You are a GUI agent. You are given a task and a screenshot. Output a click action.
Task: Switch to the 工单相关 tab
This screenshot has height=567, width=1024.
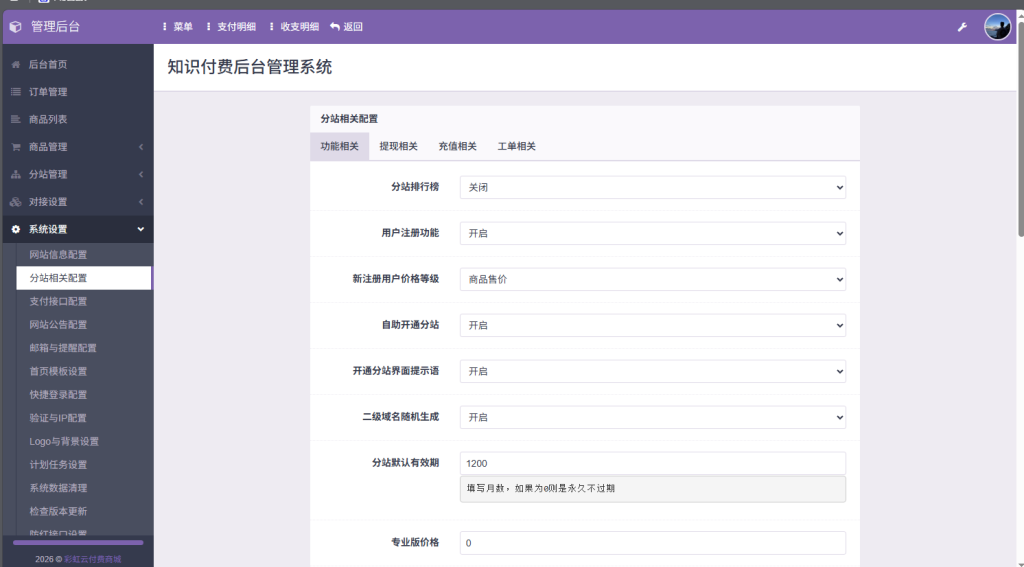[x=517, y=146]
